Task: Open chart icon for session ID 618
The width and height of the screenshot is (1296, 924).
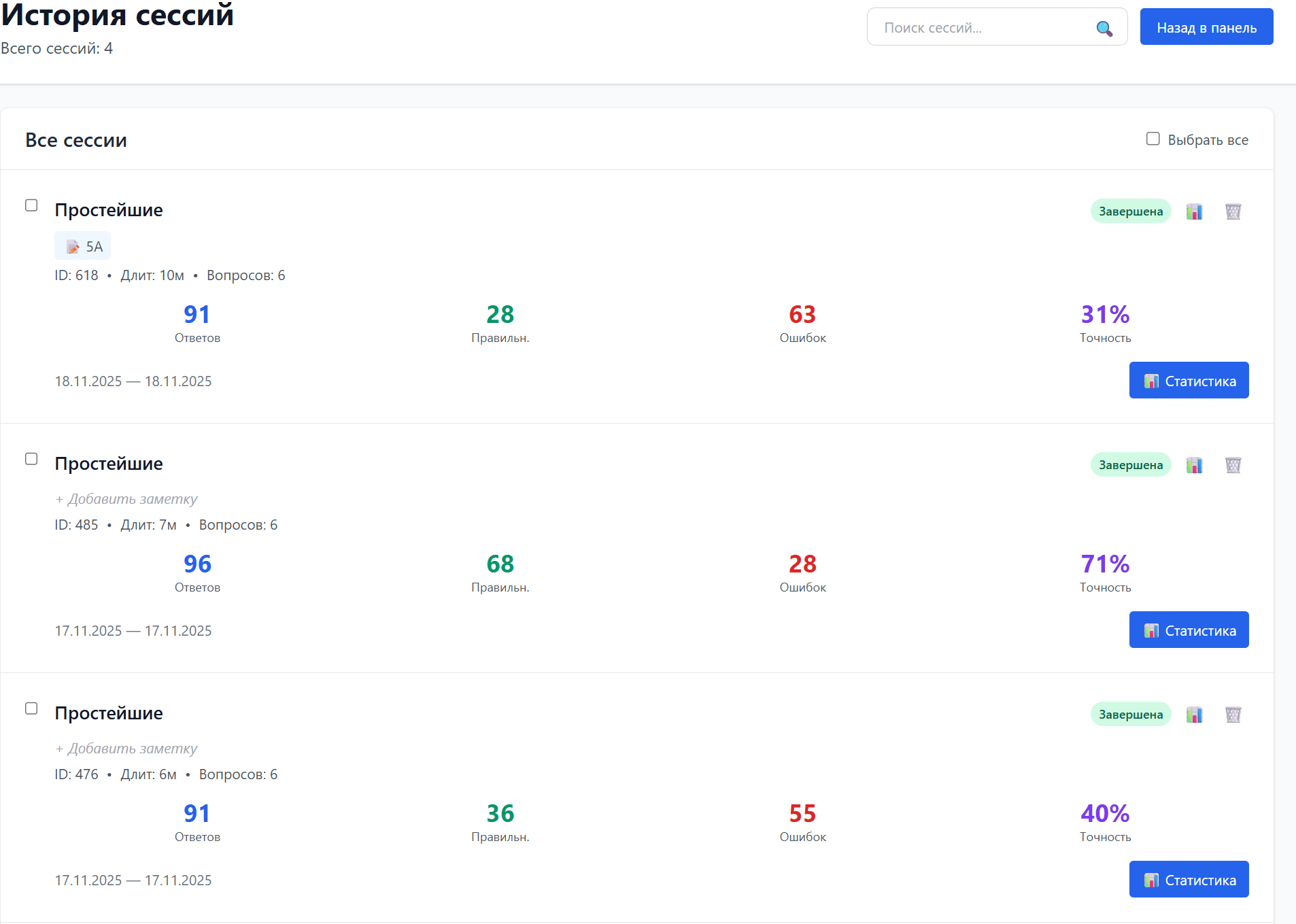Action: tap(1194, 211)
